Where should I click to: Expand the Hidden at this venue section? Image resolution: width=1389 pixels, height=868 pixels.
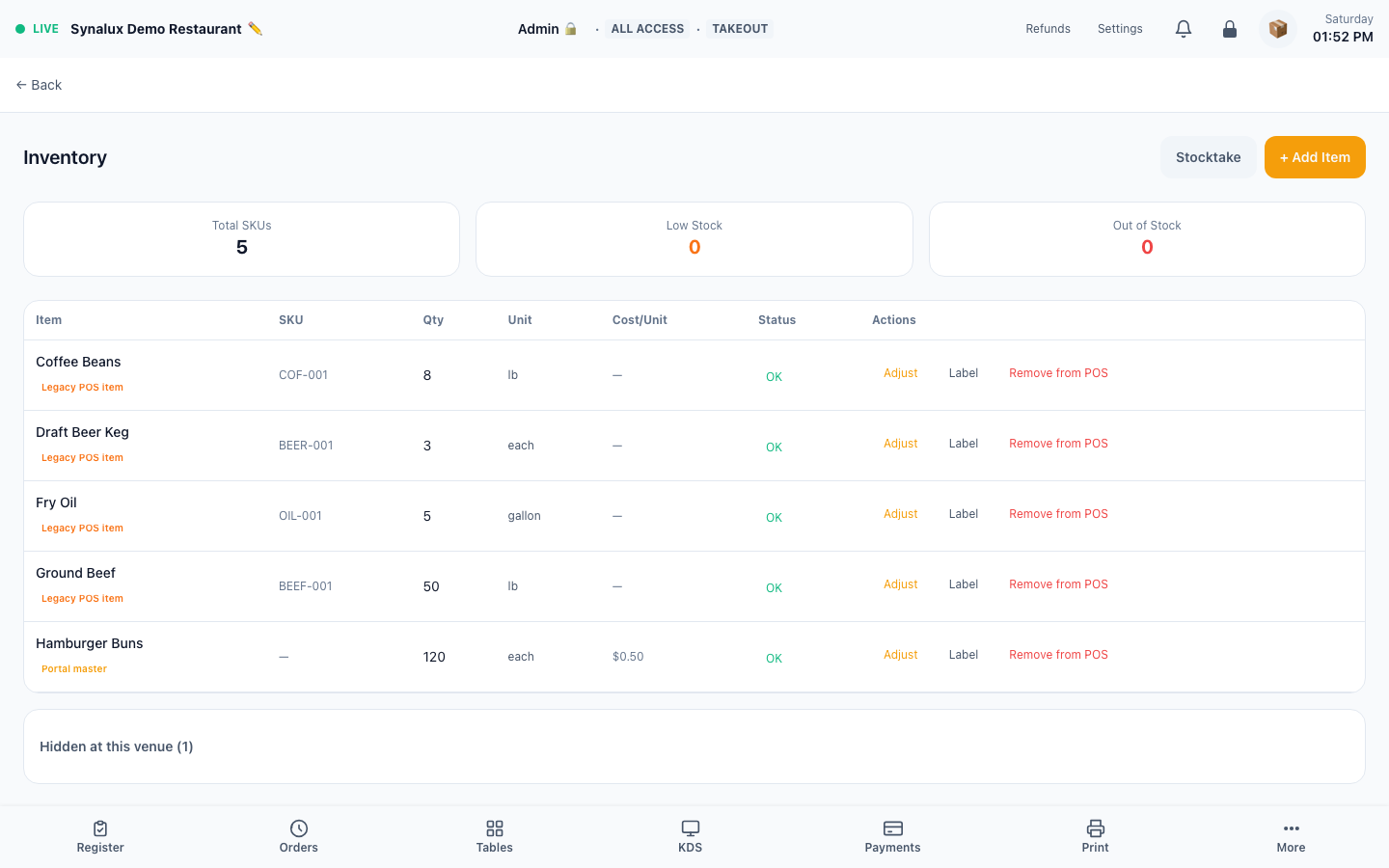coord(694,746)
